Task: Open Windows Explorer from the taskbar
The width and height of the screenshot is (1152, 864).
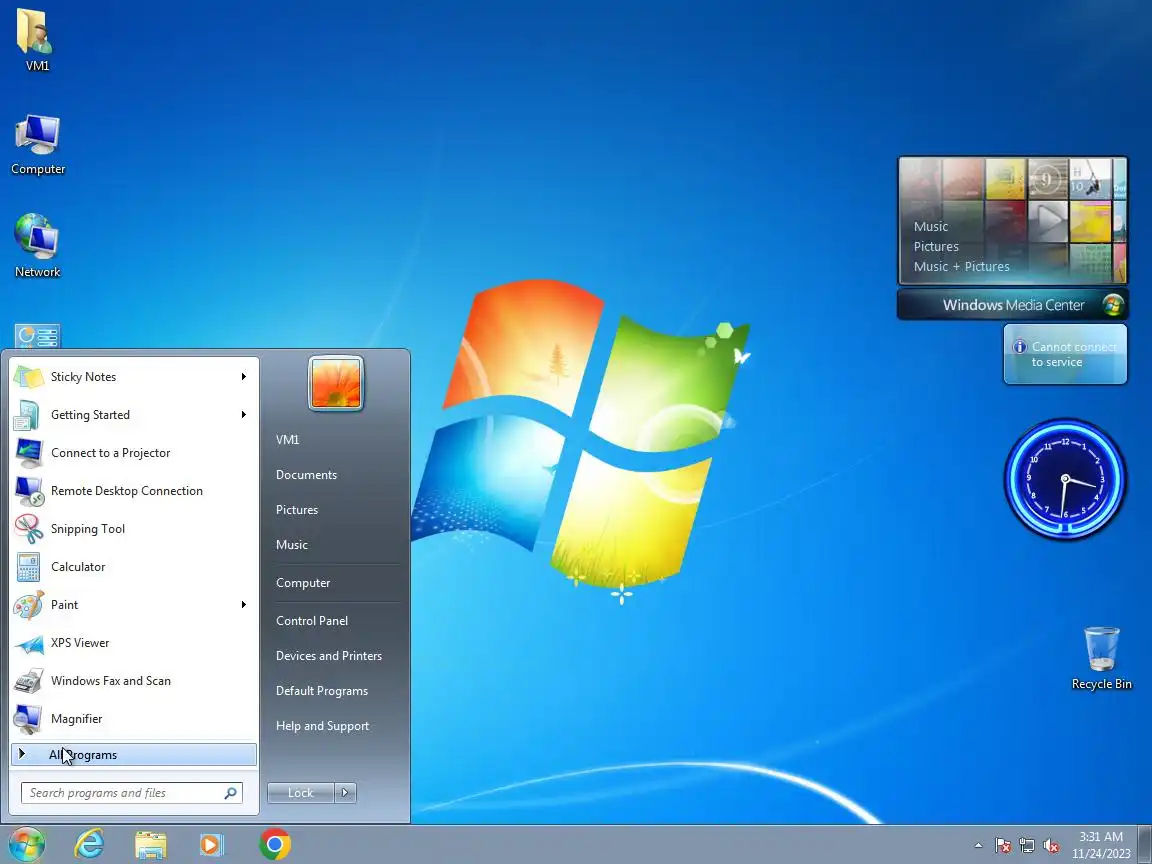Action: 151,845
